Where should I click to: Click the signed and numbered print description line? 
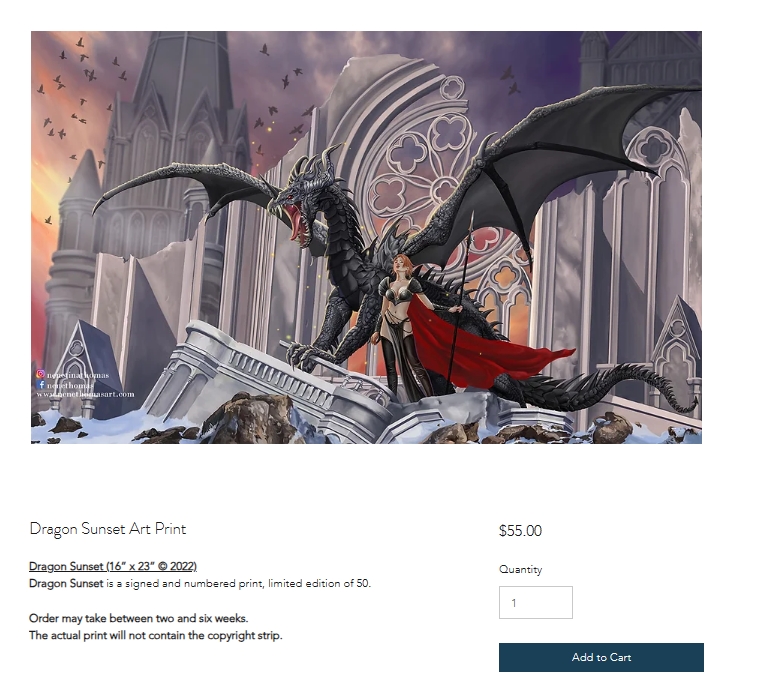click(x=200, y=583)
